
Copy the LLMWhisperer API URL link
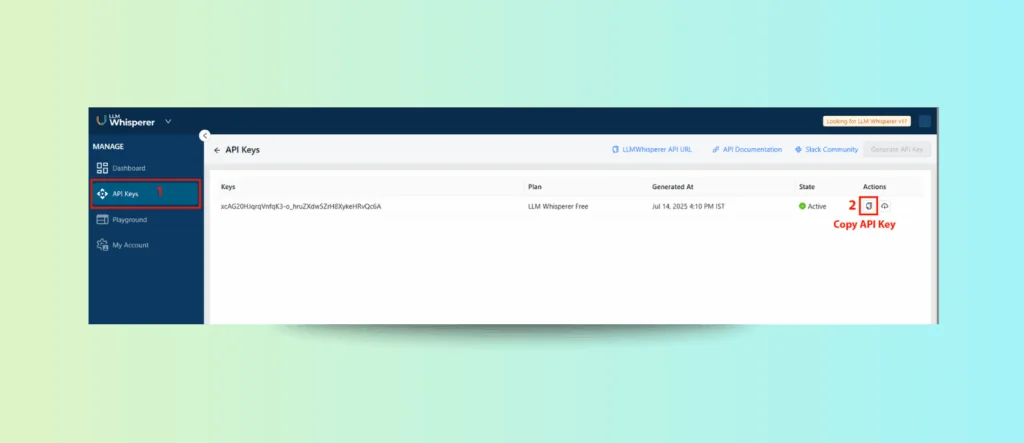(652, 150)
